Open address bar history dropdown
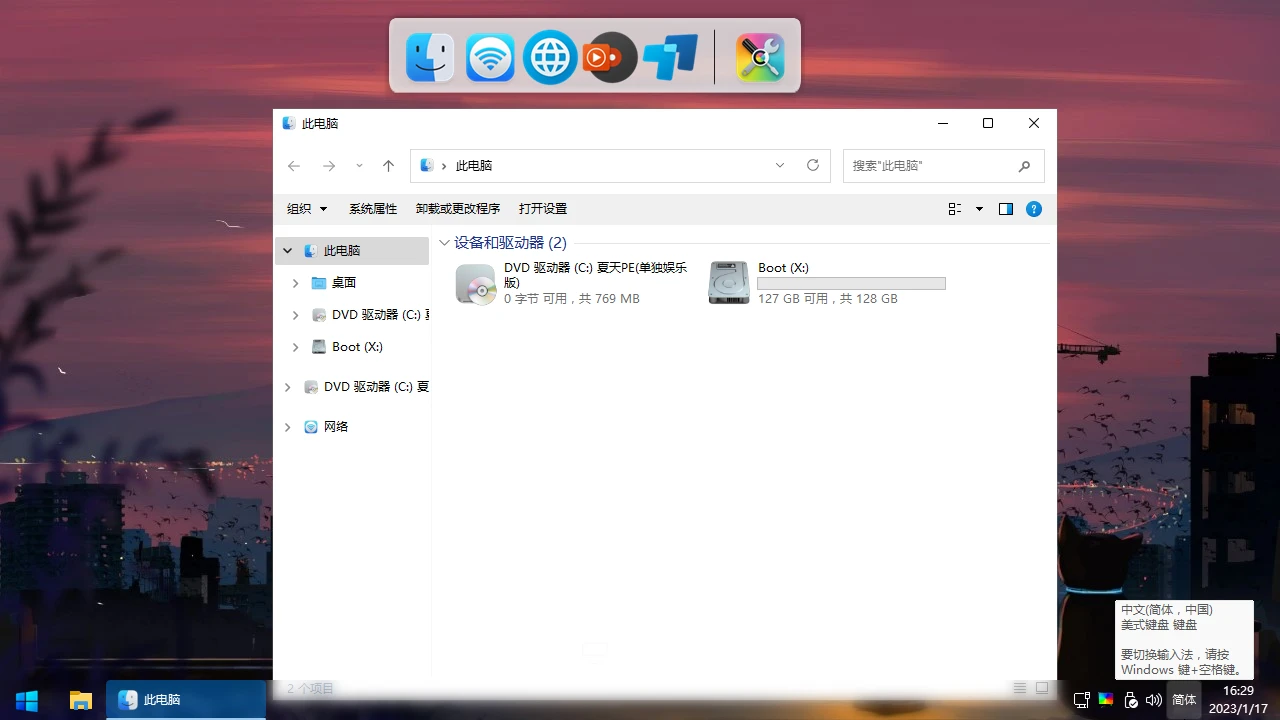This screenshot has height=720, width=1280. 780,166
